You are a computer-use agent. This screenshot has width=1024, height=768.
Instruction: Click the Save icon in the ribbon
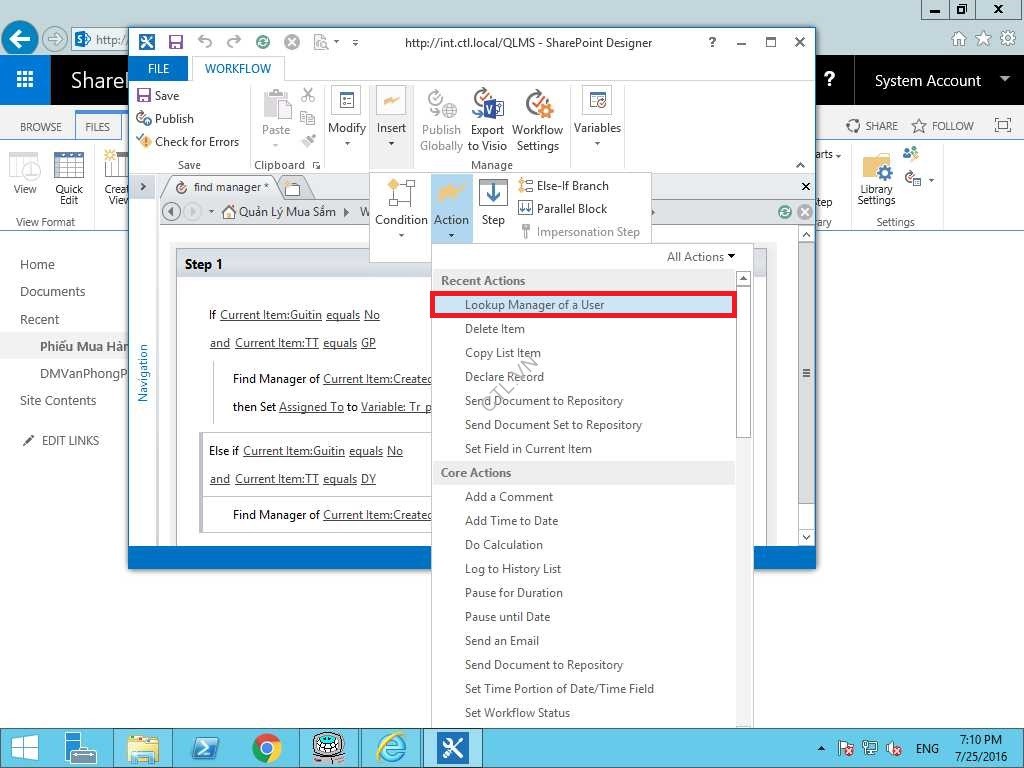[145, 96]
